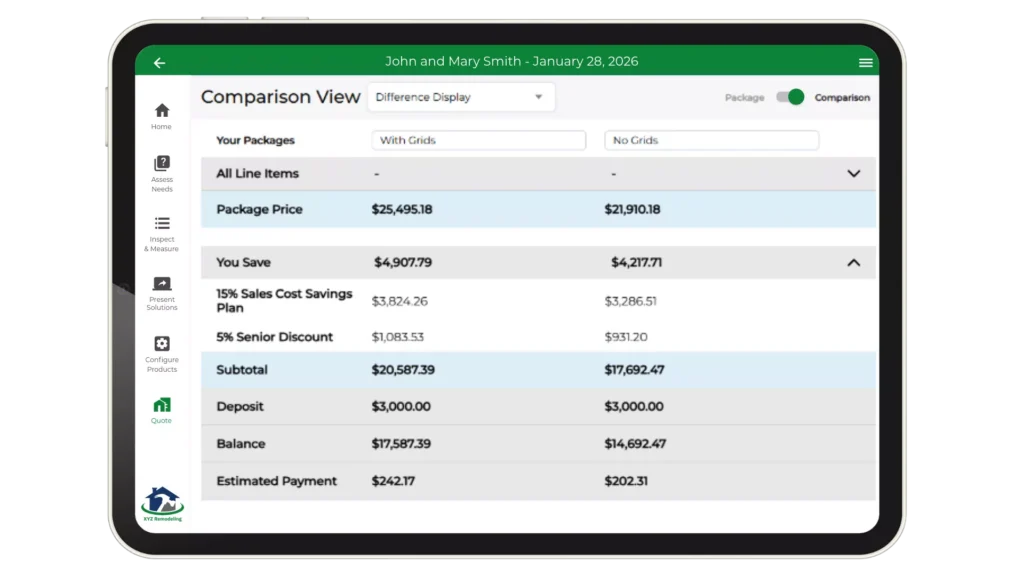Click the Deposit row label
The height and width of the screenshot is (576, 1024).
click(240, 407)
